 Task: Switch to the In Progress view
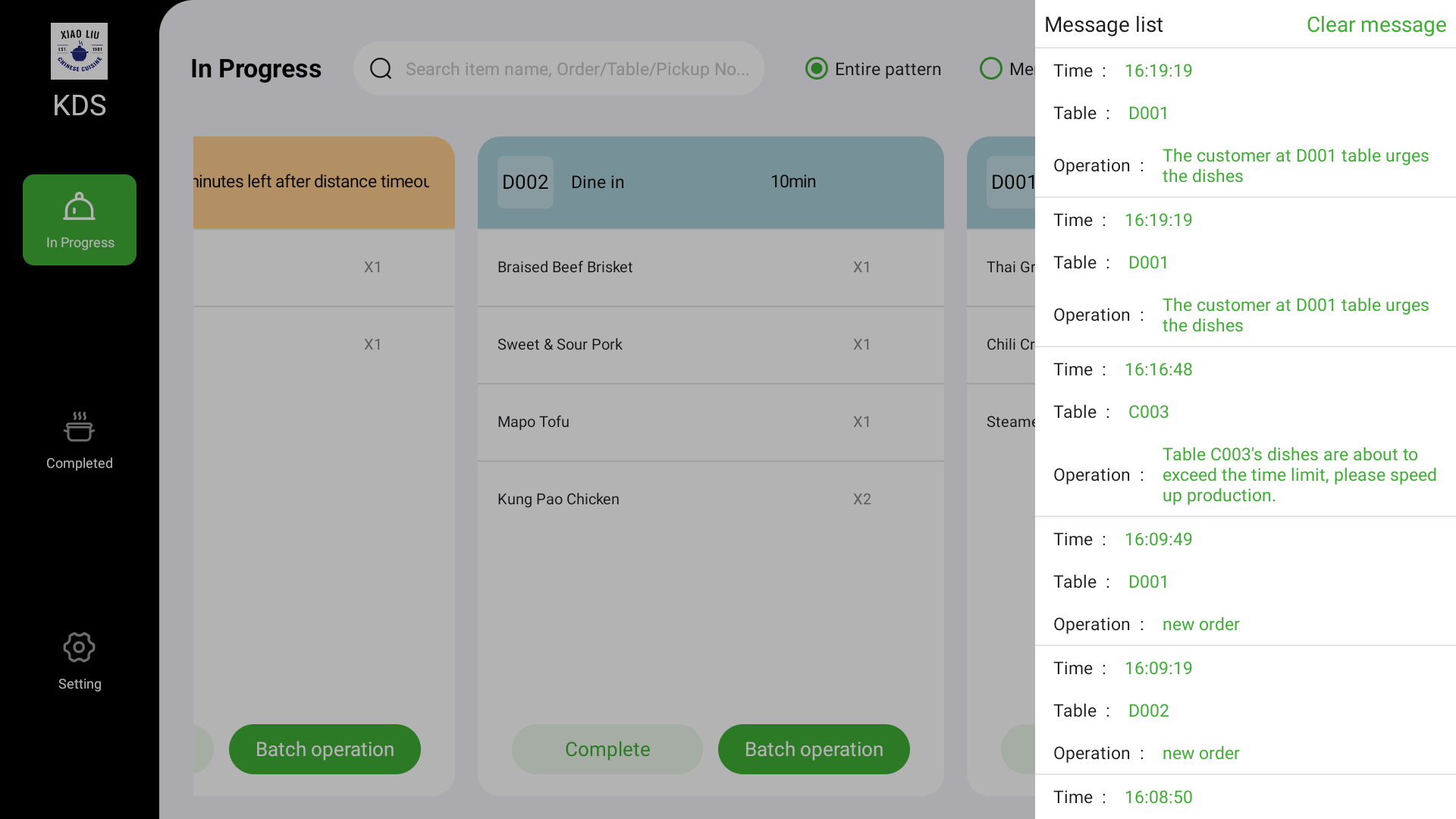tap(79, 220)
